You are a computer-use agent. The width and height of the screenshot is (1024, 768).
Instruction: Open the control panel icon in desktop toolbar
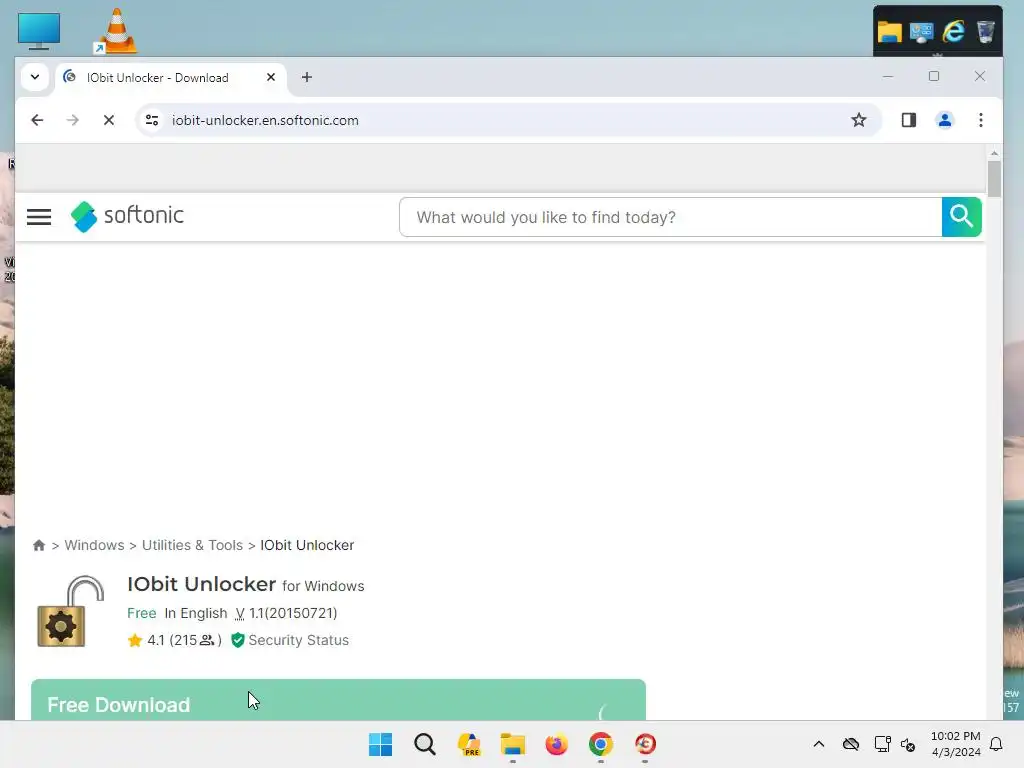(x=921, y=31)
